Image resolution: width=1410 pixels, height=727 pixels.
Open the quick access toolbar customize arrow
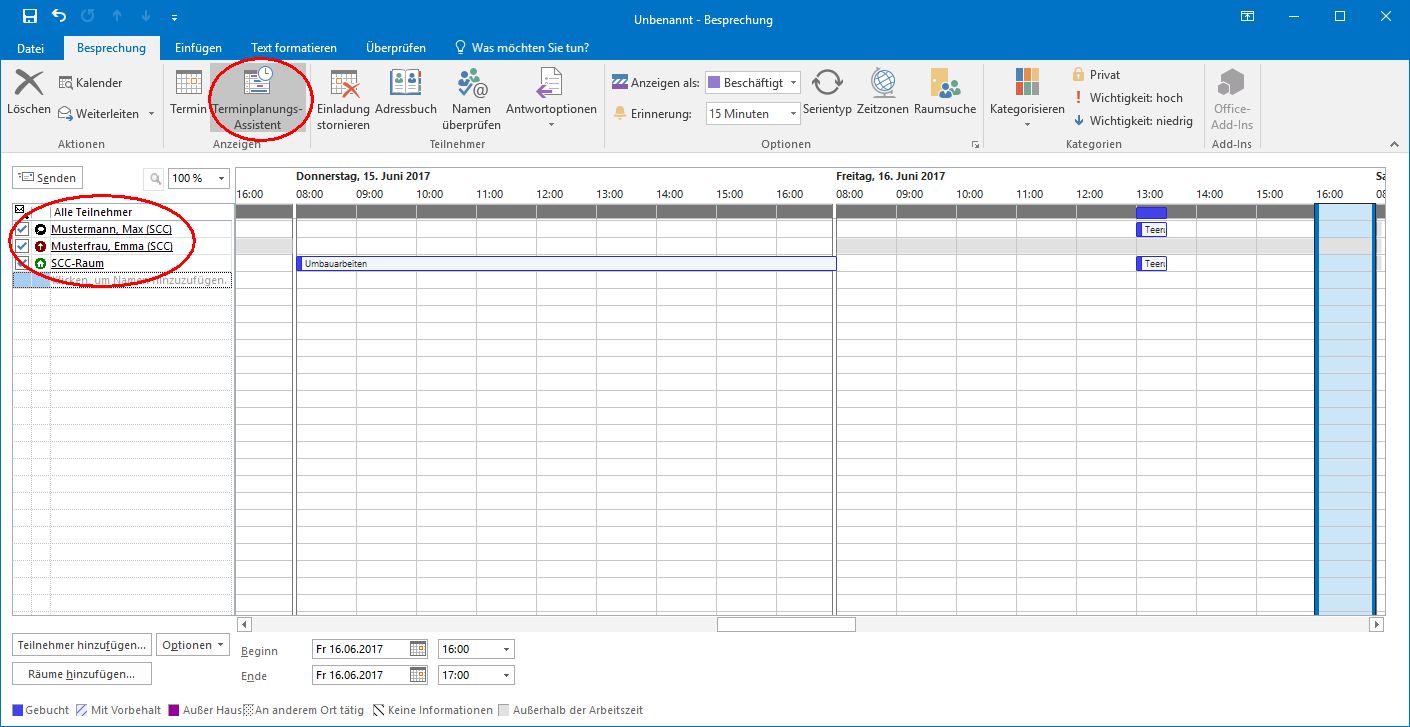coord(175,18)
